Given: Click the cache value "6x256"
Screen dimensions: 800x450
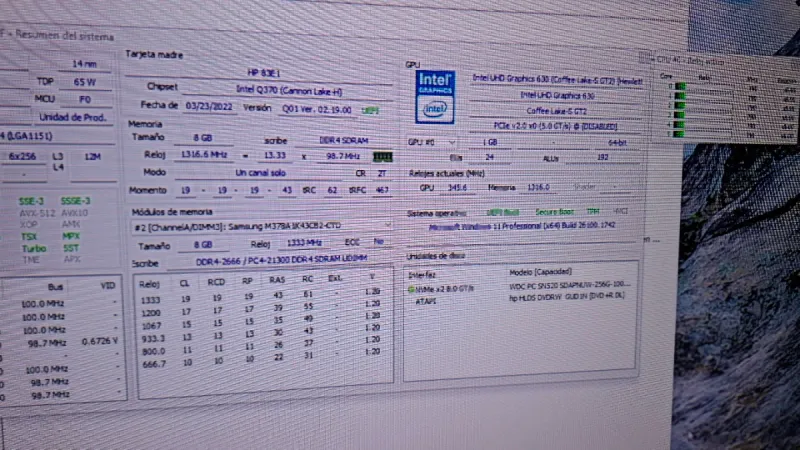Looking at the screenshot, I should (22, 157).
